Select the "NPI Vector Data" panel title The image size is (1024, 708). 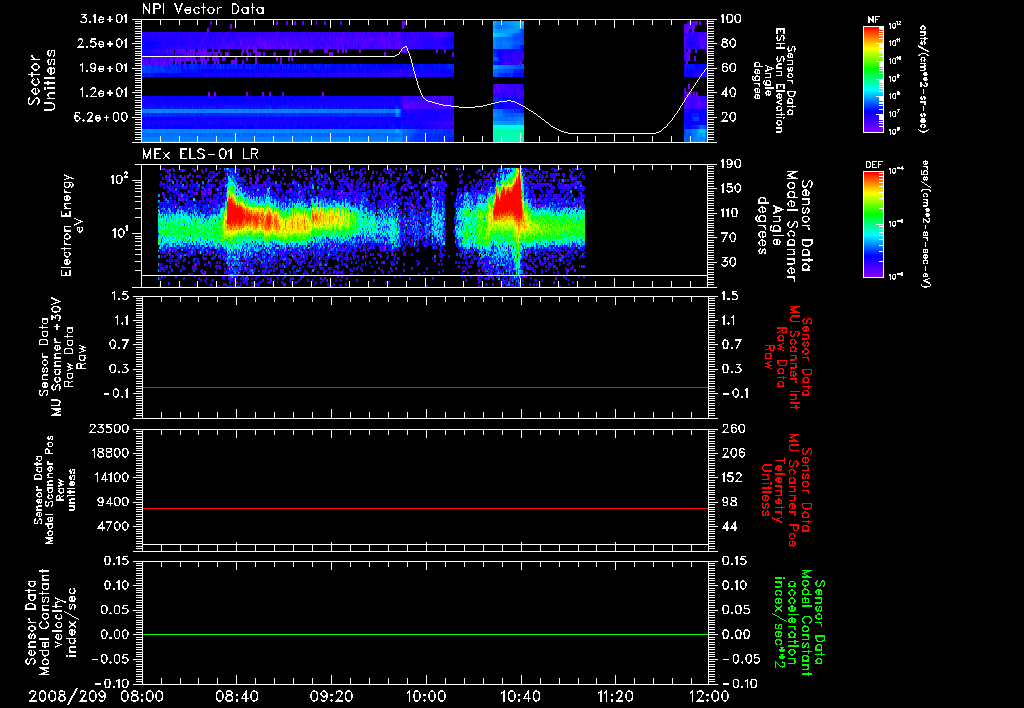point(204,9)
